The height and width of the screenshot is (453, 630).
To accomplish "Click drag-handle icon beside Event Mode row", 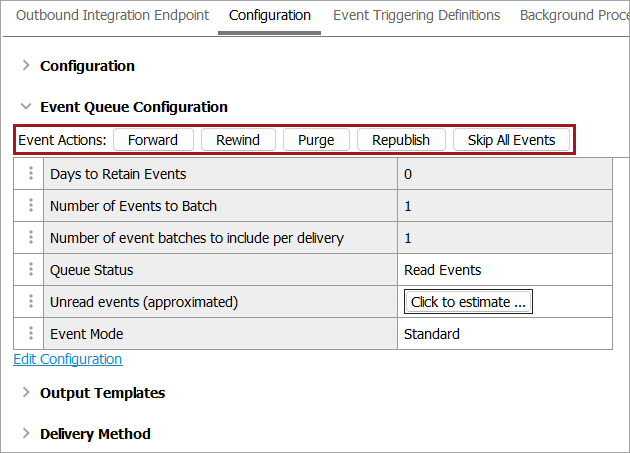I will pyautogui.click(x=30, y=334).
